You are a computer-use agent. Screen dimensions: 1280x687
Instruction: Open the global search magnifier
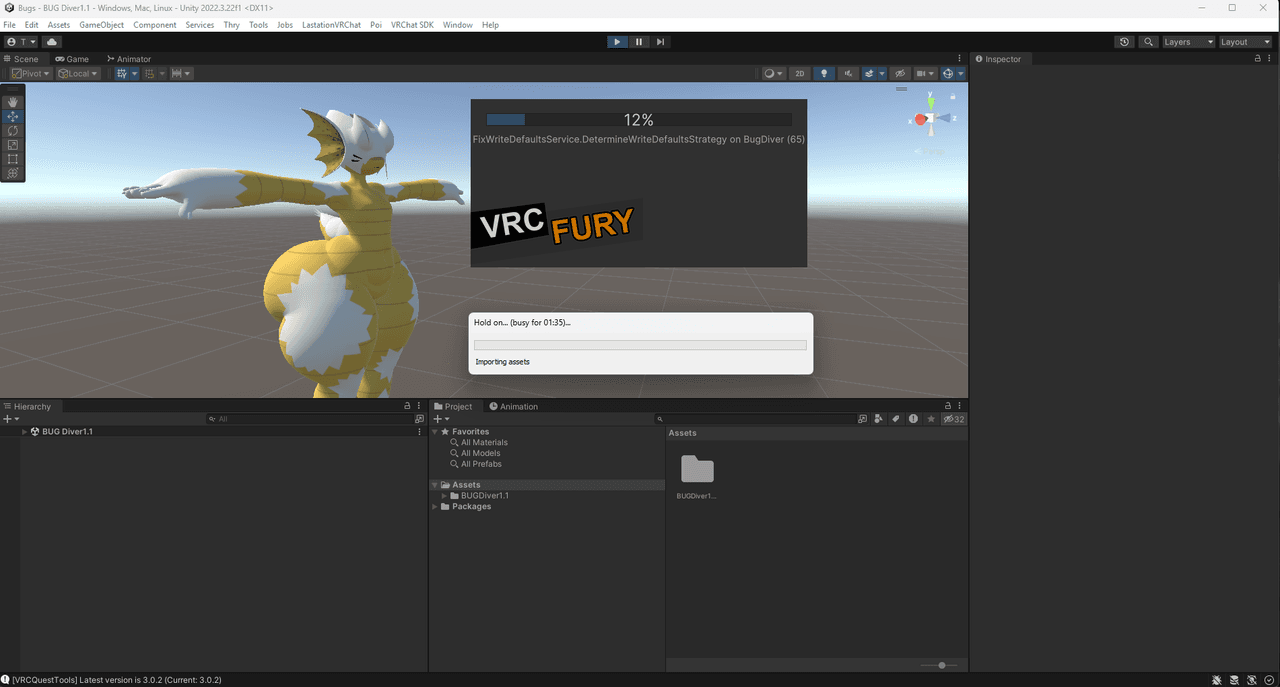(1148, 42)
